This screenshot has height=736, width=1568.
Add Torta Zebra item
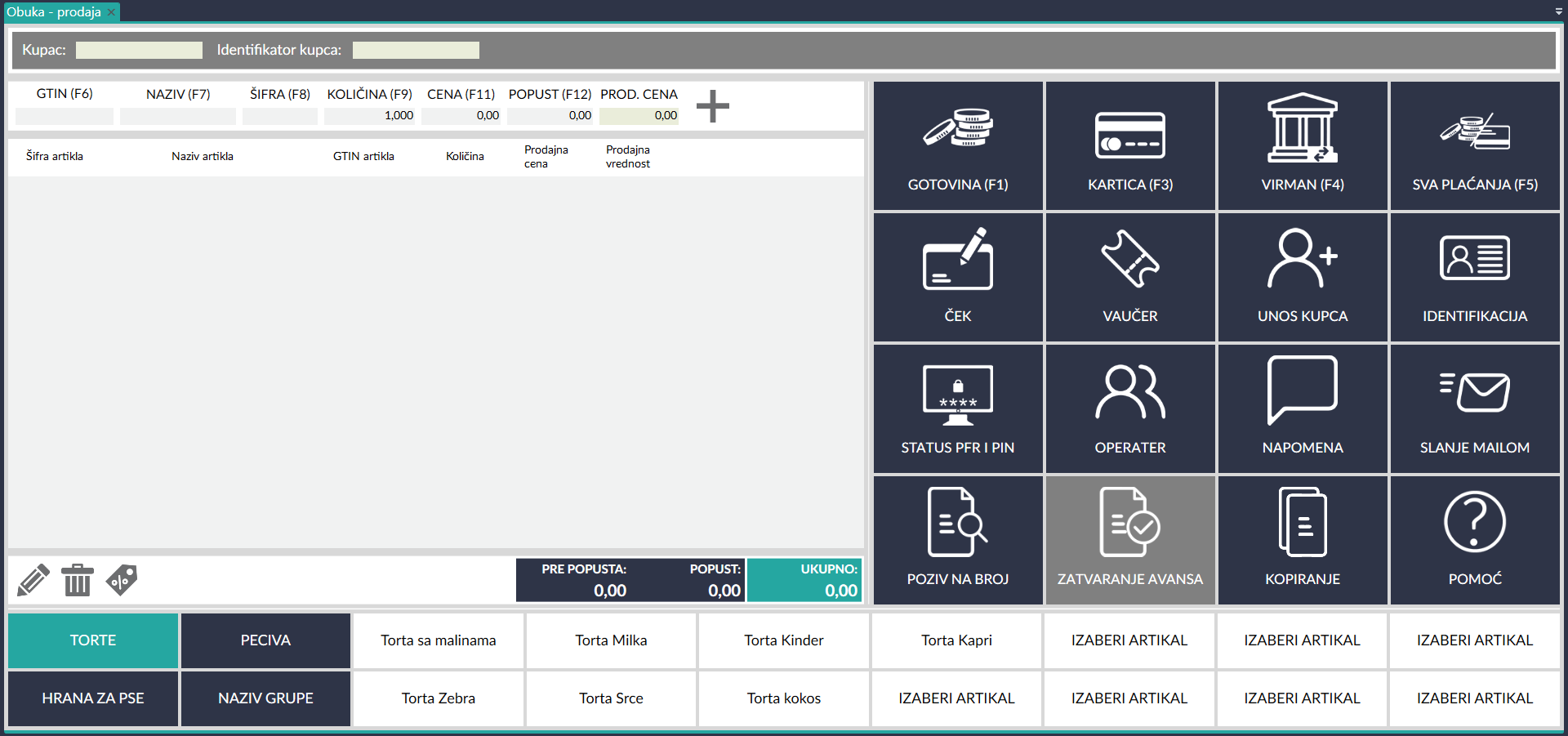[439, 698]
